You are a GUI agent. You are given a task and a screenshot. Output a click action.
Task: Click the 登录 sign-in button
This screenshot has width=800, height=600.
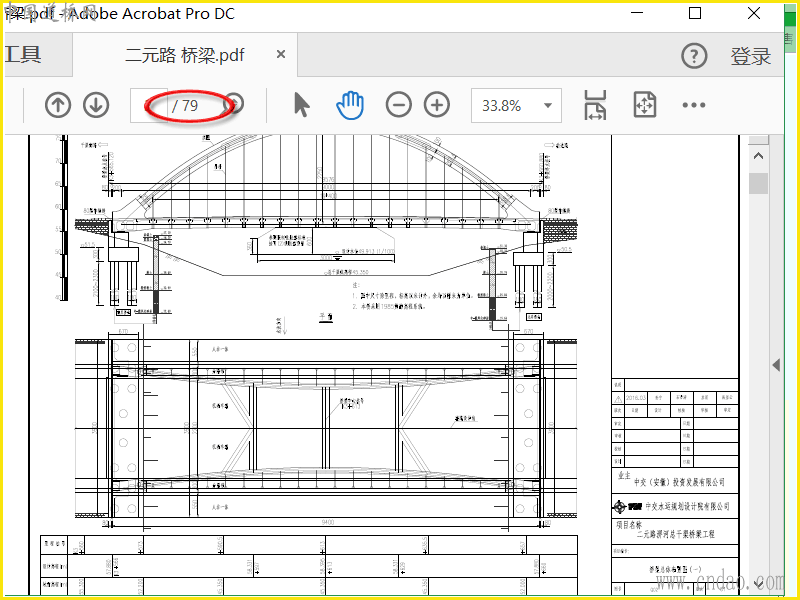click(751, 56)
